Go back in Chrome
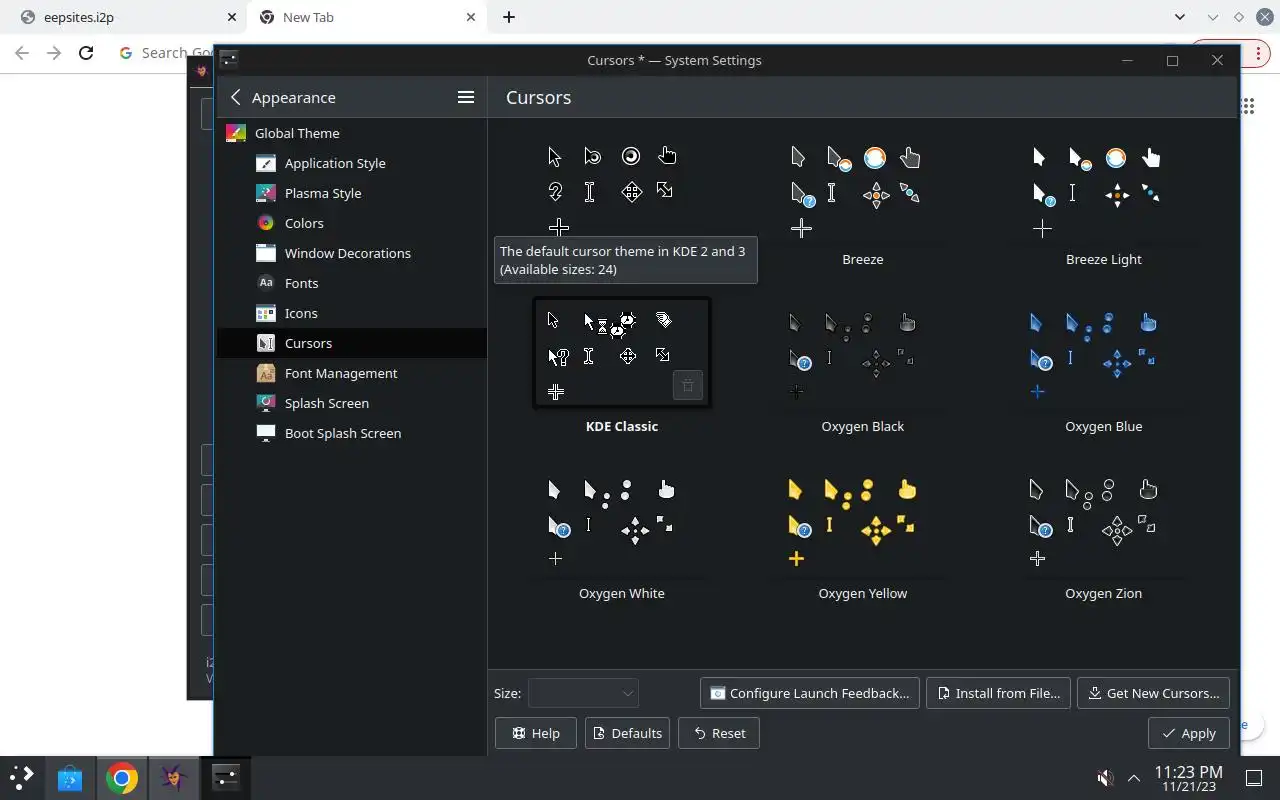The image size is (1280, 800). click(22, 53)
